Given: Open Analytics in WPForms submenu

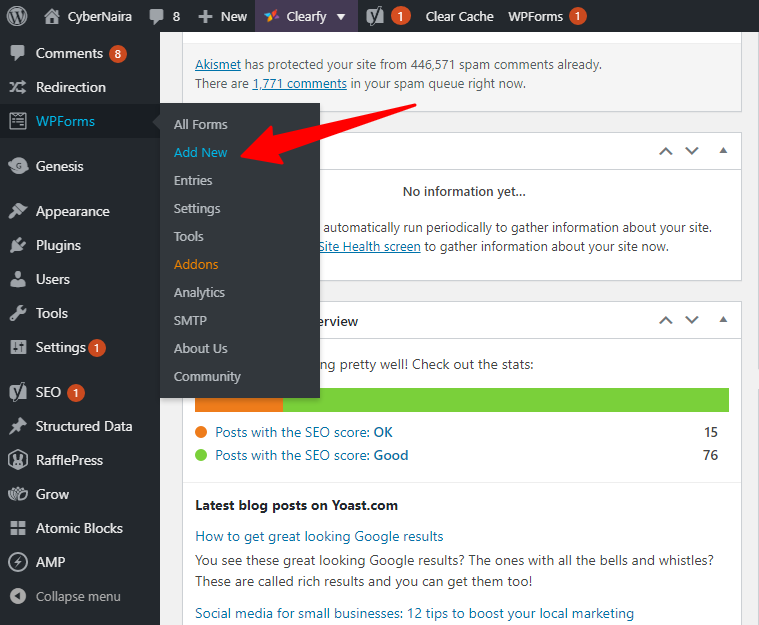Looking at the screenshot, I should click(x=199, y=292).
